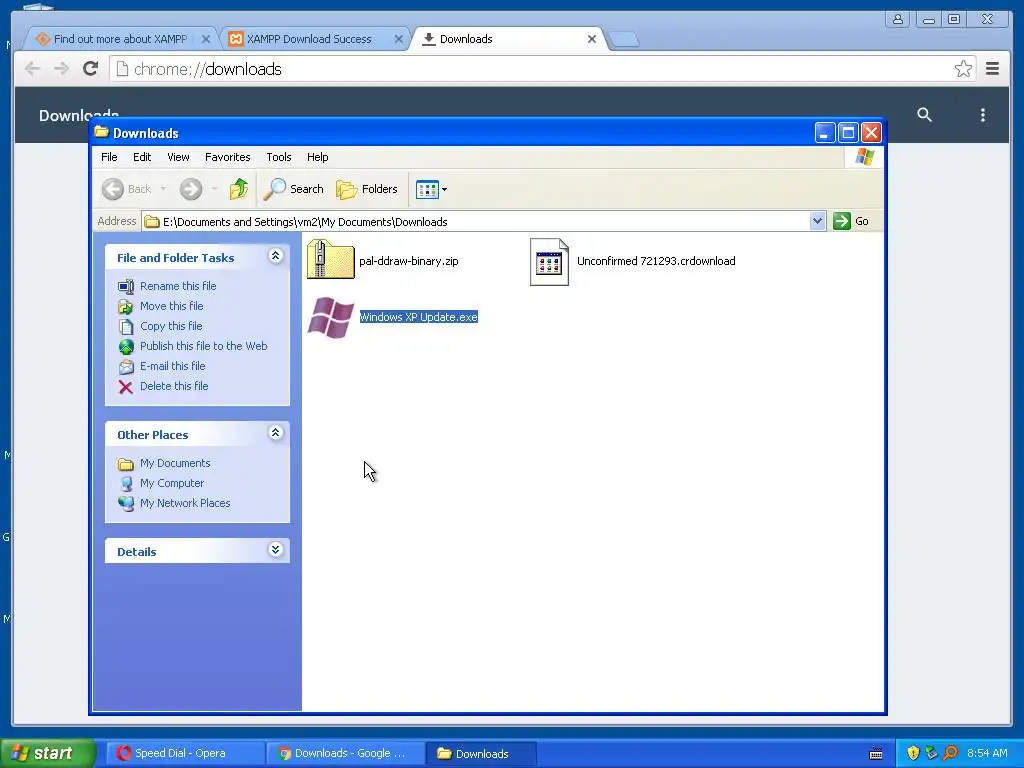Click Publish this file to the Web

tap(204, 346)
